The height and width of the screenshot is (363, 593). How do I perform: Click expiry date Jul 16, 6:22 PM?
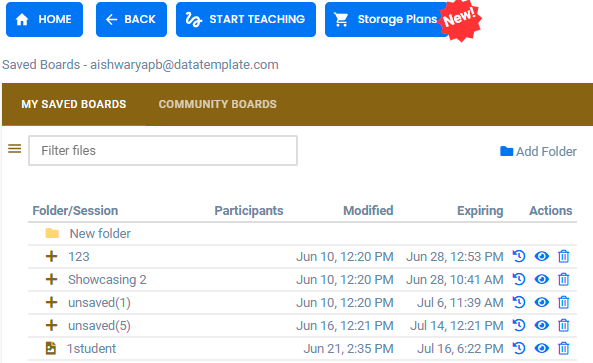460,349
